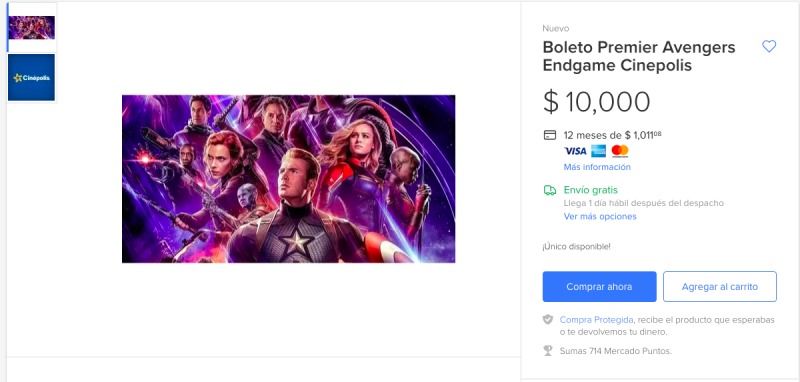Viewport: 800px width, 382px height.
Task: Click the Agregar al carrito button
Action: [x=720, y=287]
